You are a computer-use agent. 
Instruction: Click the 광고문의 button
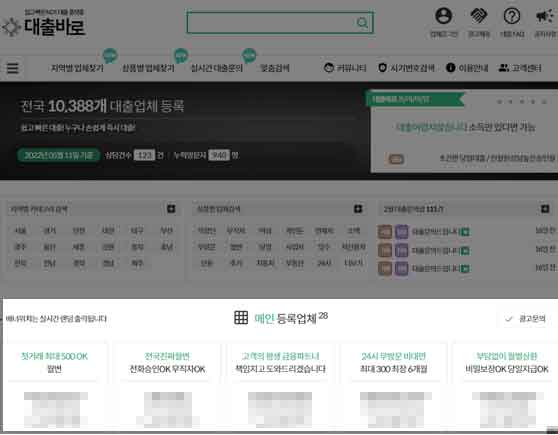tap(526, 318)
